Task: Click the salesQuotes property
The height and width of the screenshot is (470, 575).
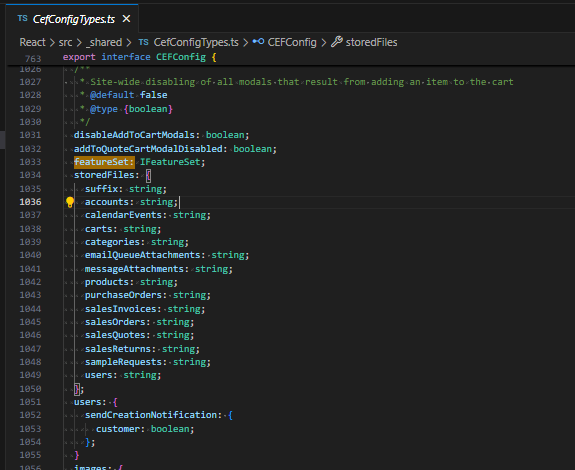Action: click(115, 335)
